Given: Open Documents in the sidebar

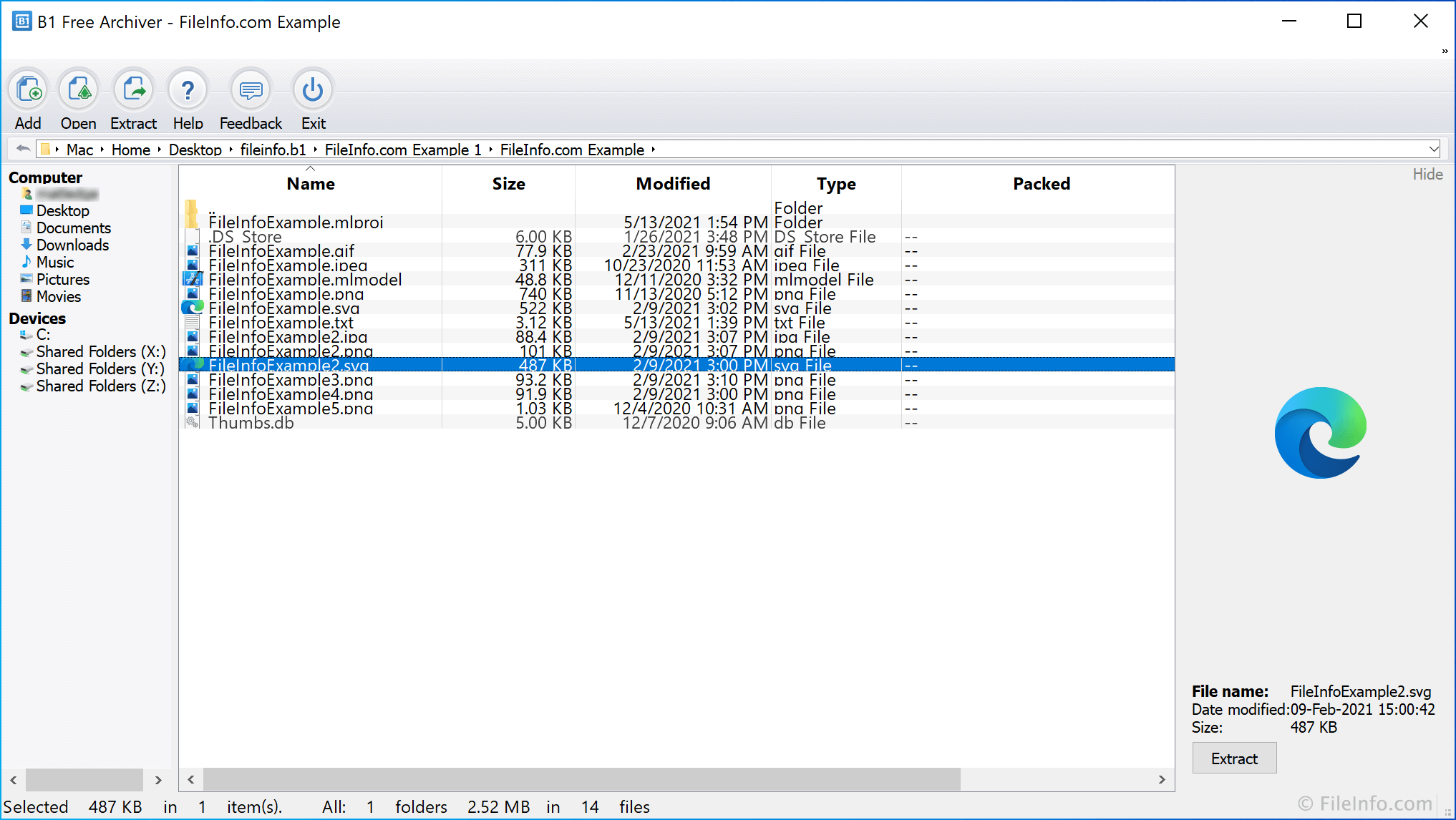Looking at the screenshot, I should point(74,228).
